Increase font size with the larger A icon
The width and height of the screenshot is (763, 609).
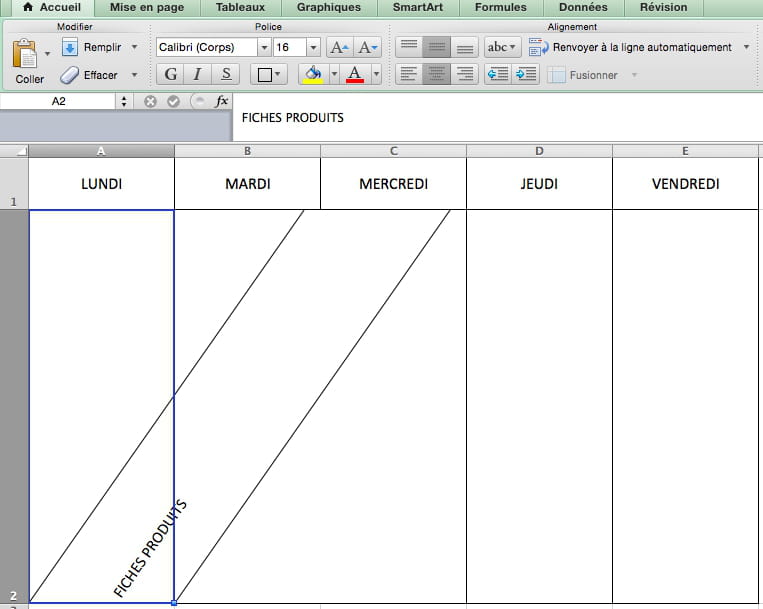click(339, 47)
